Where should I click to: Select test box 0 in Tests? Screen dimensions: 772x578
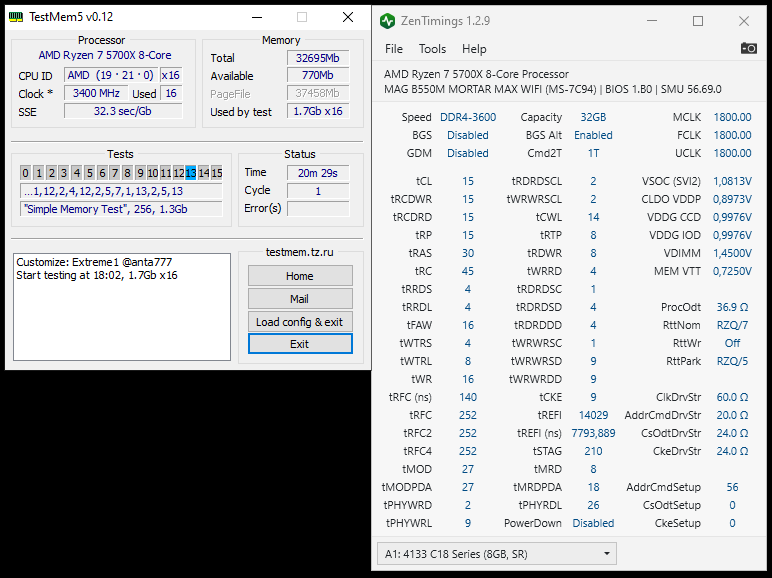tap(26, 173)
